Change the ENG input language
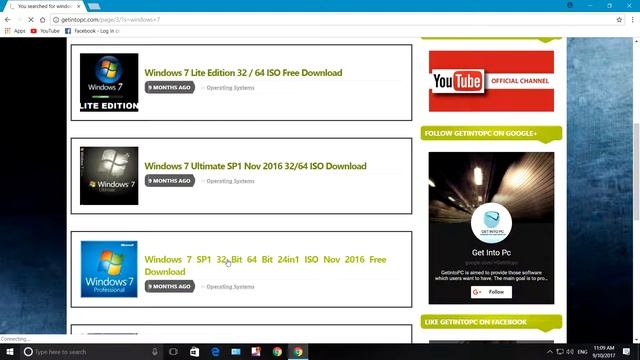The height and width of the screenshot is (360, 640). tap(582, 352)
